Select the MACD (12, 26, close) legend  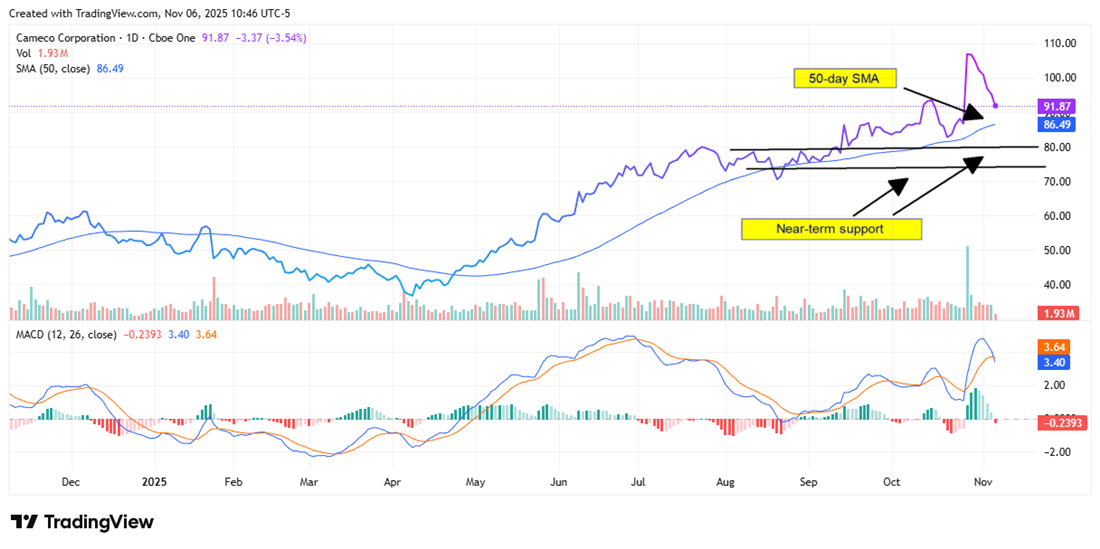coord(64,334)
